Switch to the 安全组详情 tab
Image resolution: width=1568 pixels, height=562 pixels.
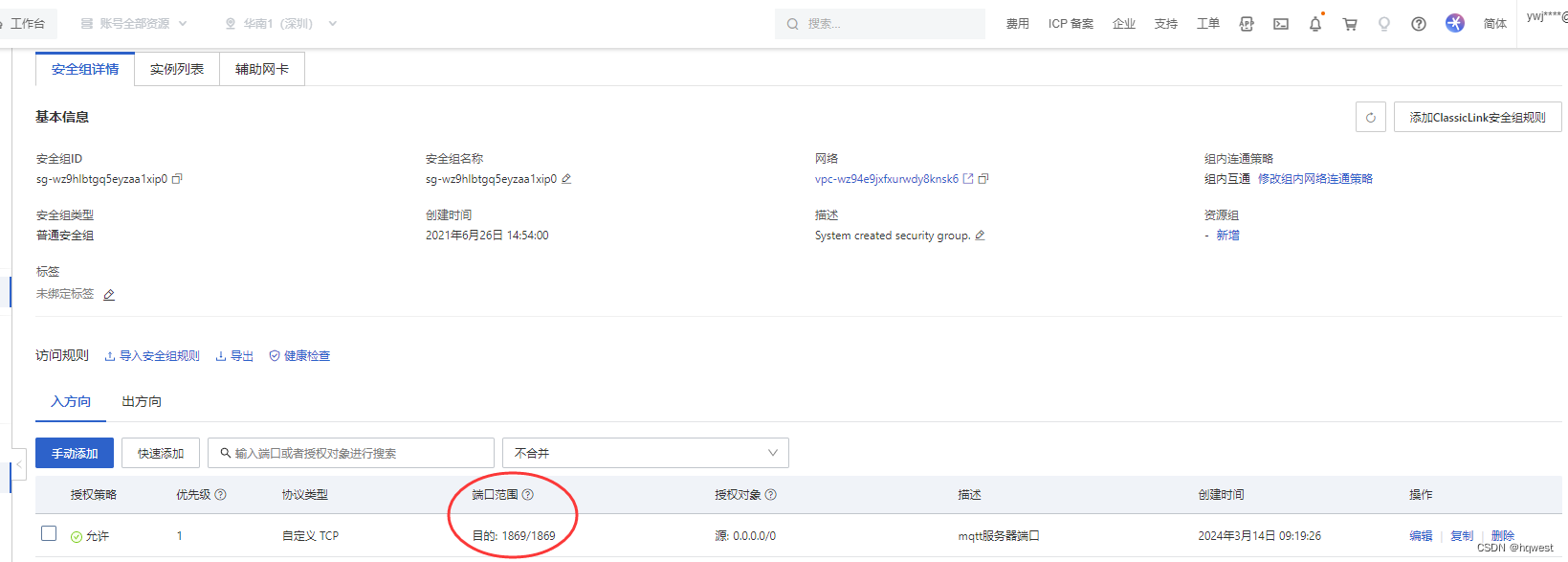85,69
